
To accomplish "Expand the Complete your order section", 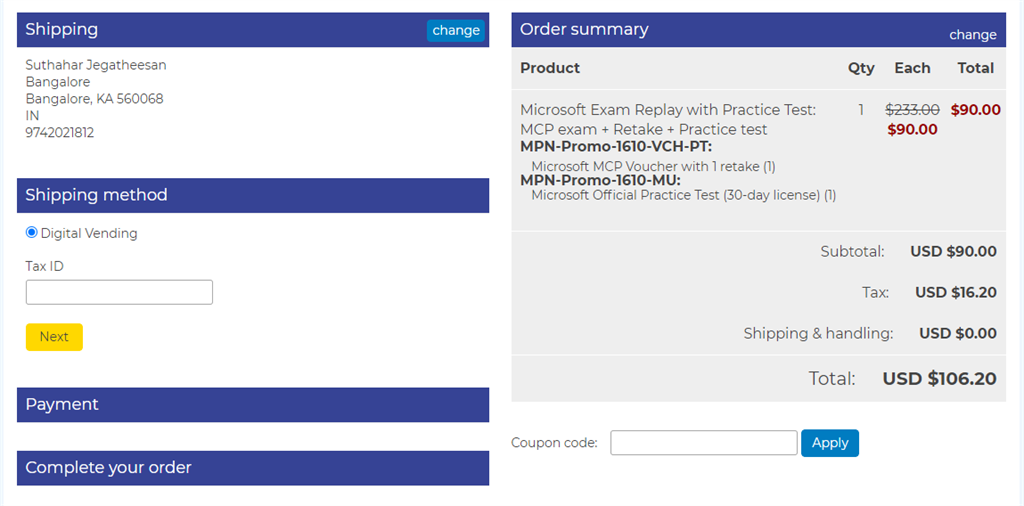I will click(253, 468).
